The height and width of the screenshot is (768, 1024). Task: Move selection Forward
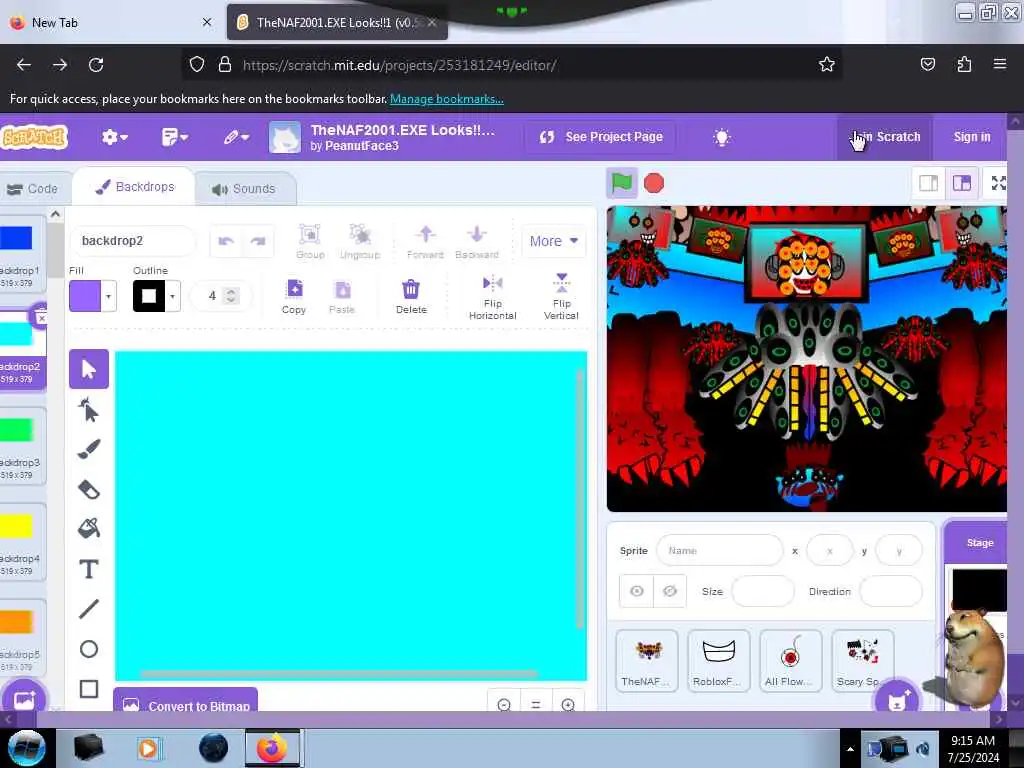425,241
